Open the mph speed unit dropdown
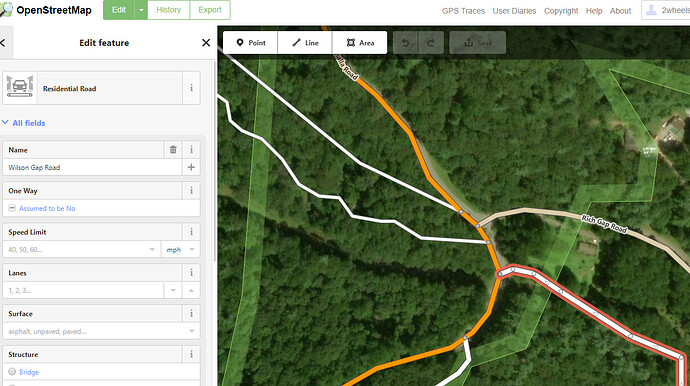Screen dimensions: 690x386 coord(180,250)
